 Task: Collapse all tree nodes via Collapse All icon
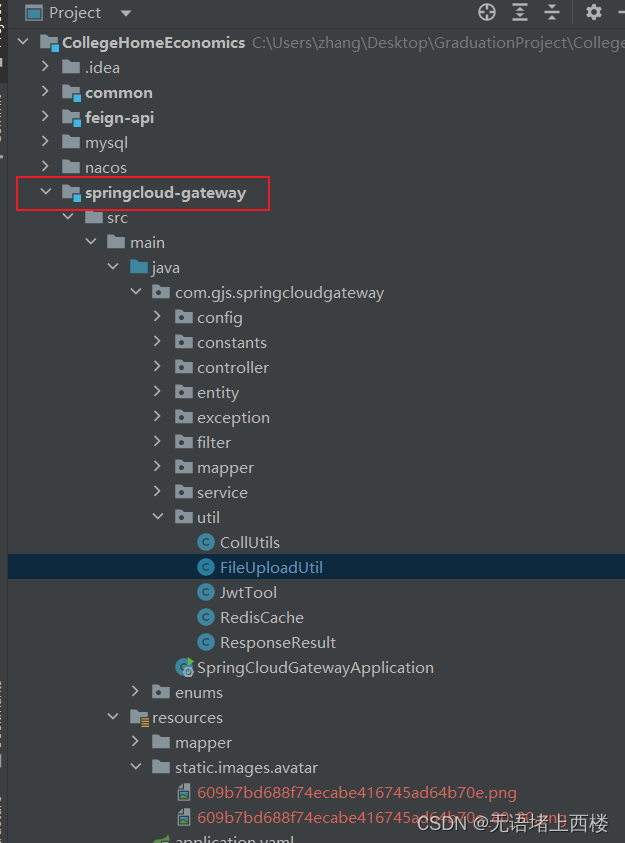tap(553, 12)
